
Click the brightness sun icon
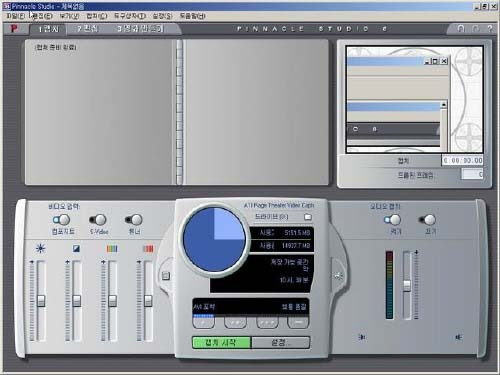41,248
